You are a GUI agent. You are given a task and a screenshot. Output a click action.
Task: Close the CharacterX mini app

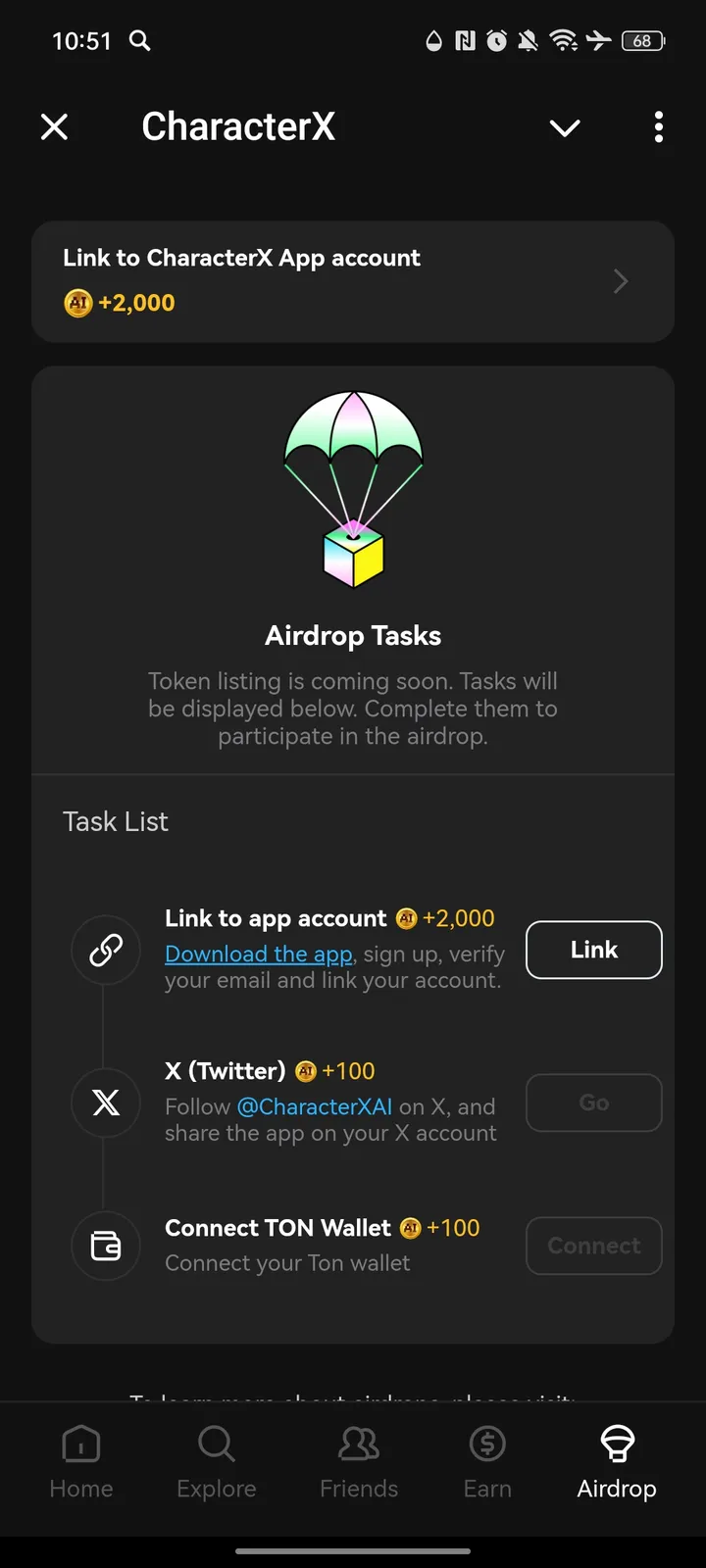(54, 126)
